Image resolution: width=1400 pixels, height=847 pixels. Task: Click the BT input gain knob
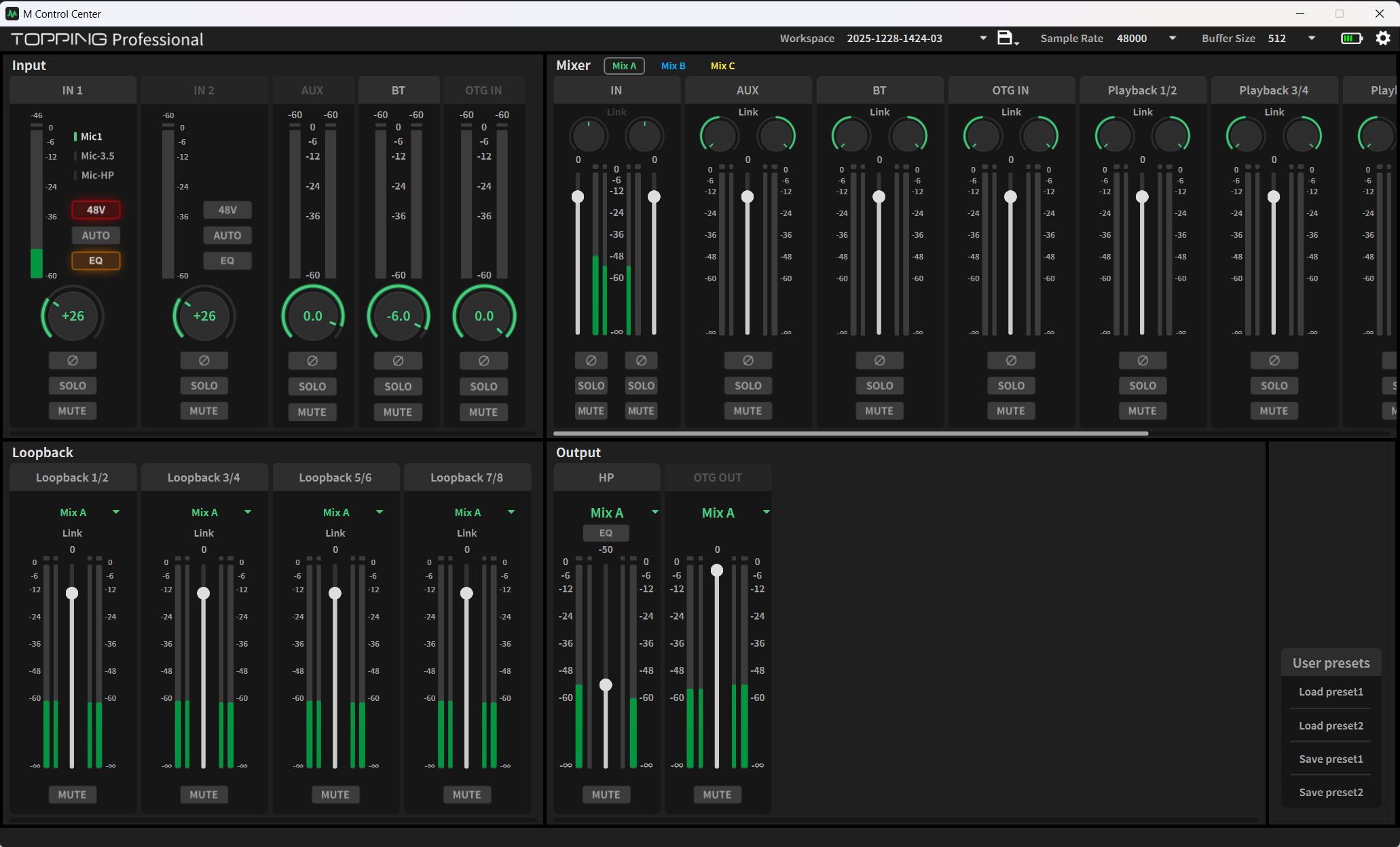coord(398,316)
